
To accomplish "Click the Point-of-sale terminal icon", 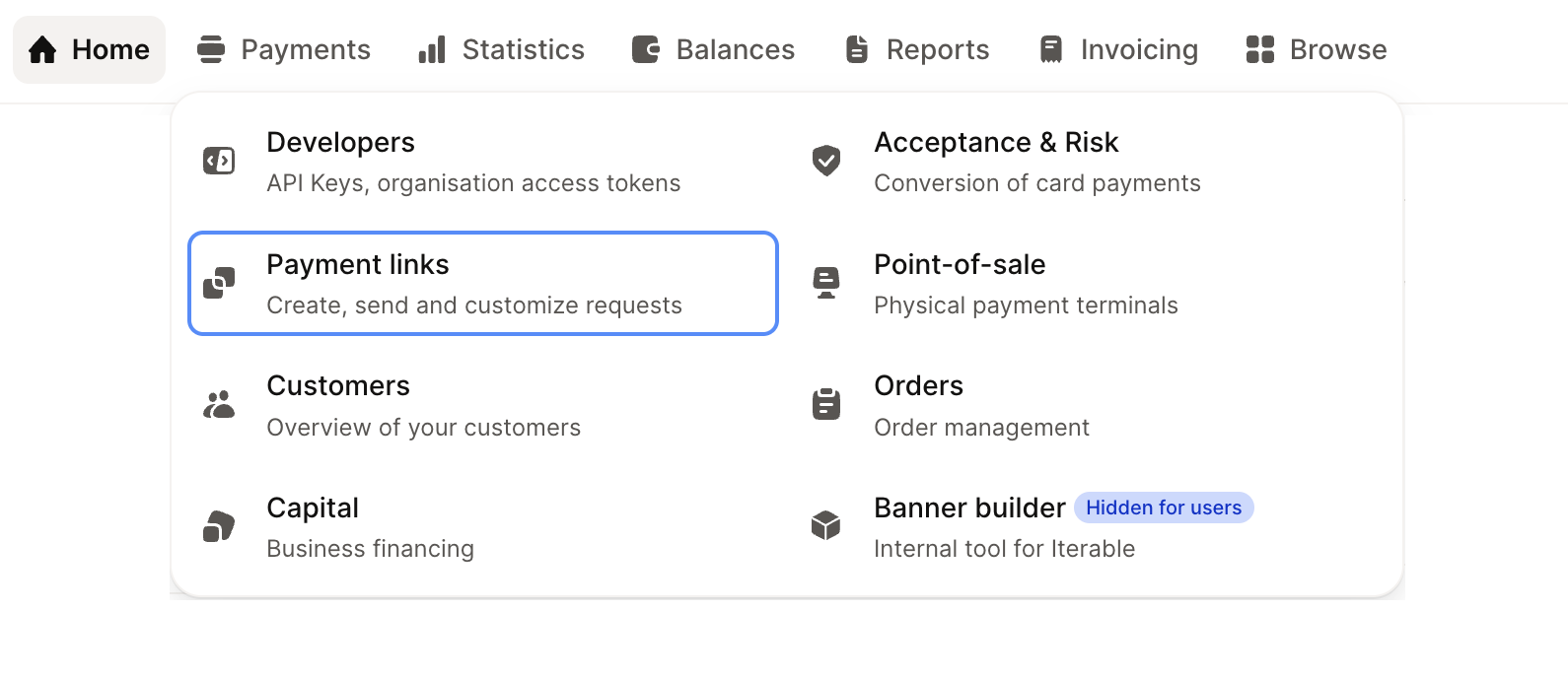I will coord(826,283).
